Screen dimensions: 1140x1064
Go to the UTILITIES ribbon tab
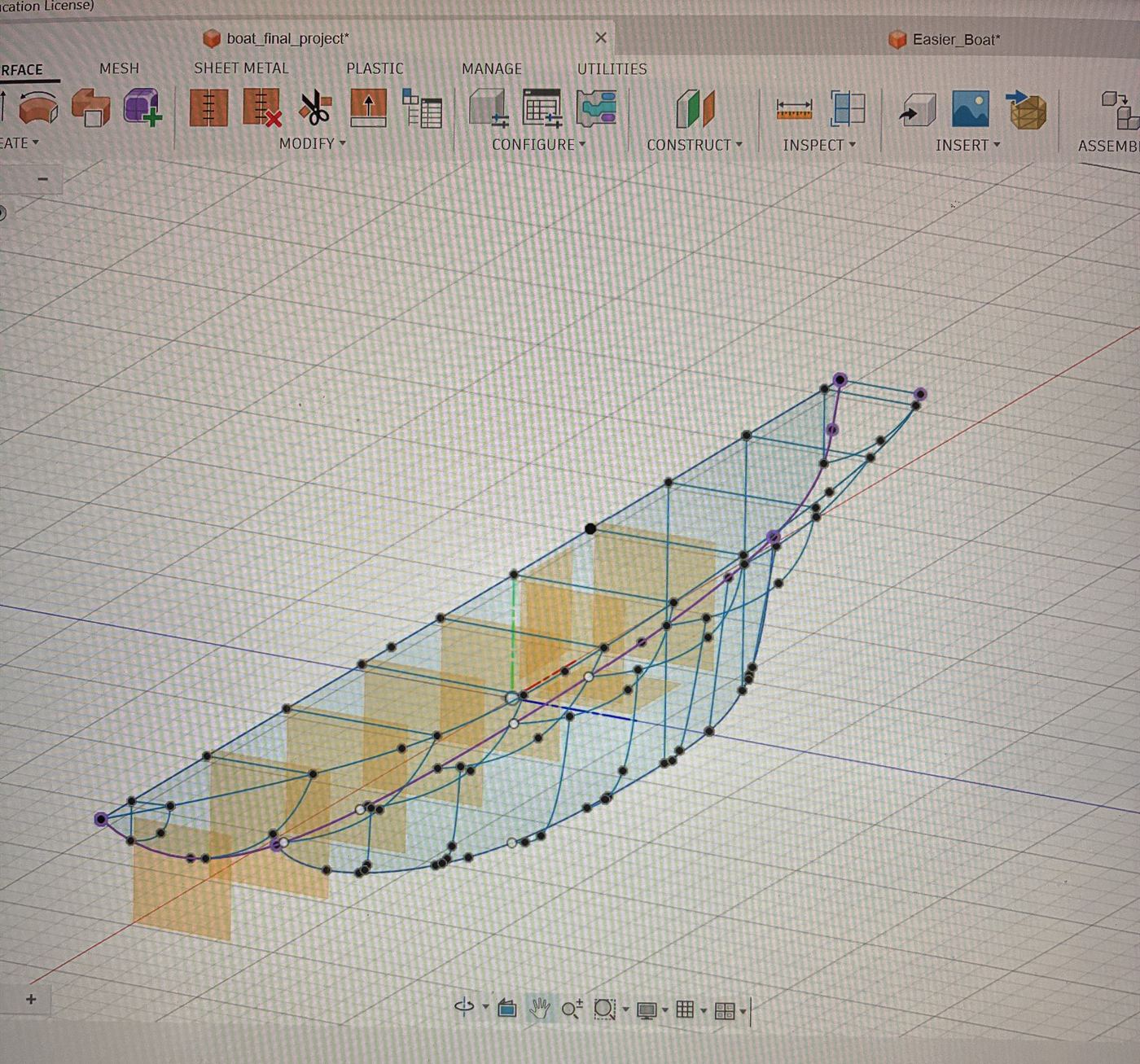coord(612,69)
